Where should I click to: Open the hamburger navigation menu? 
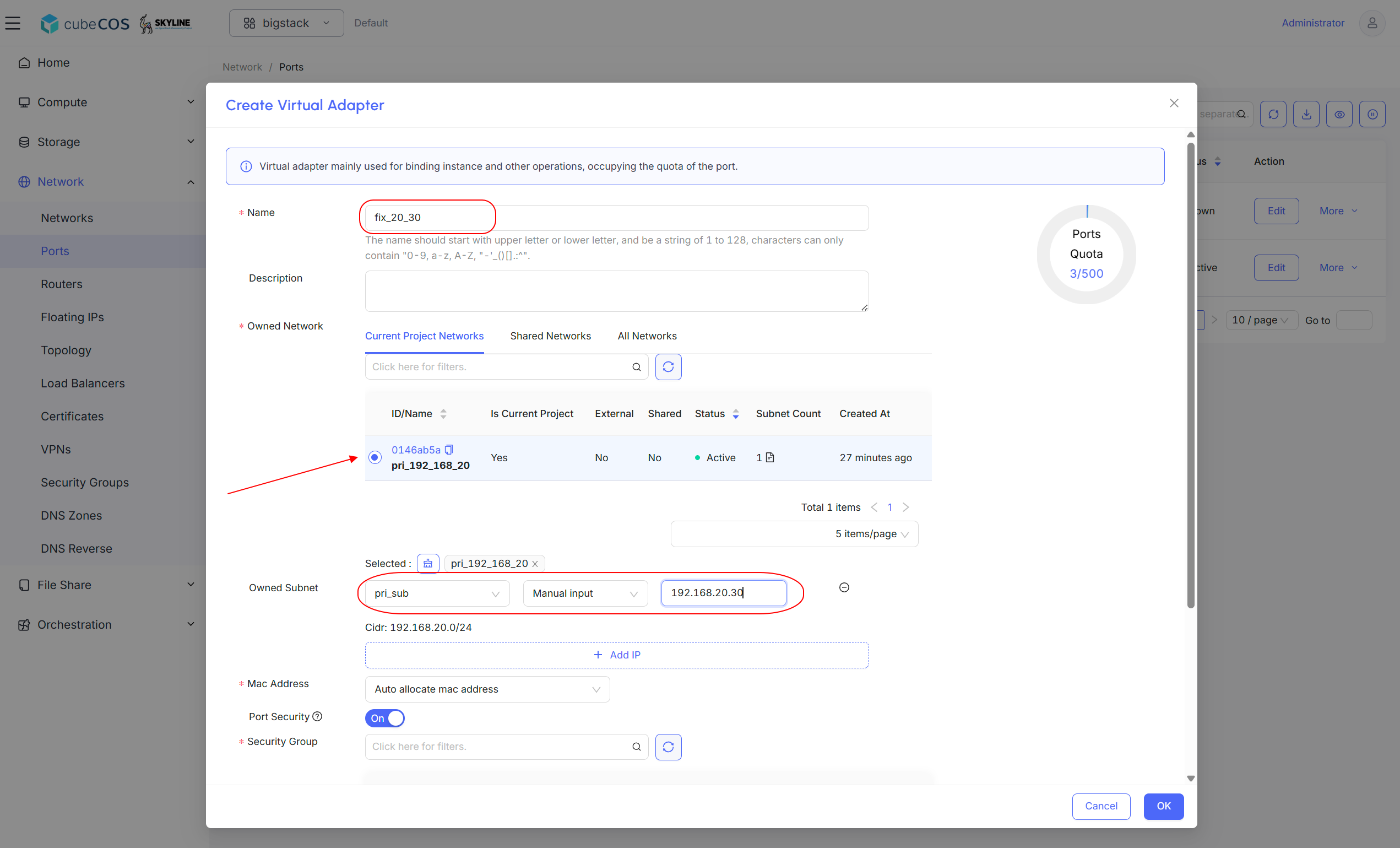(13, 23)
